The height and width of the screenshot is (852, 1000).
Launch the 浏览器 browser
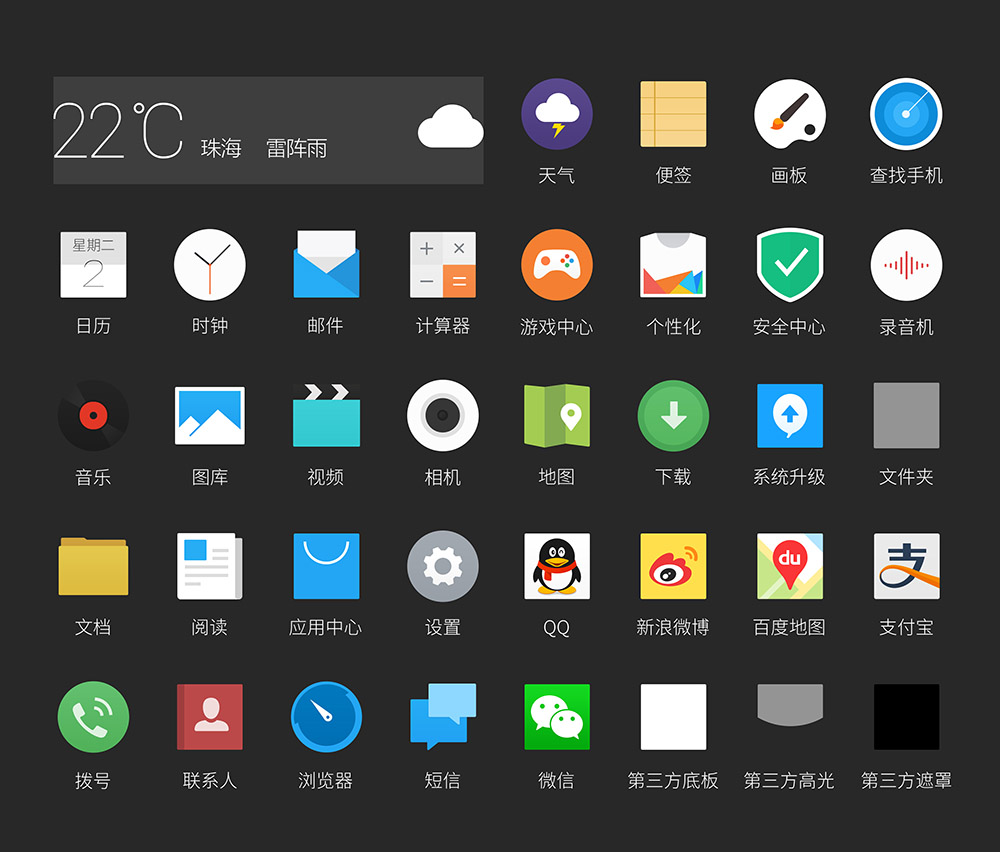point(325,717)
